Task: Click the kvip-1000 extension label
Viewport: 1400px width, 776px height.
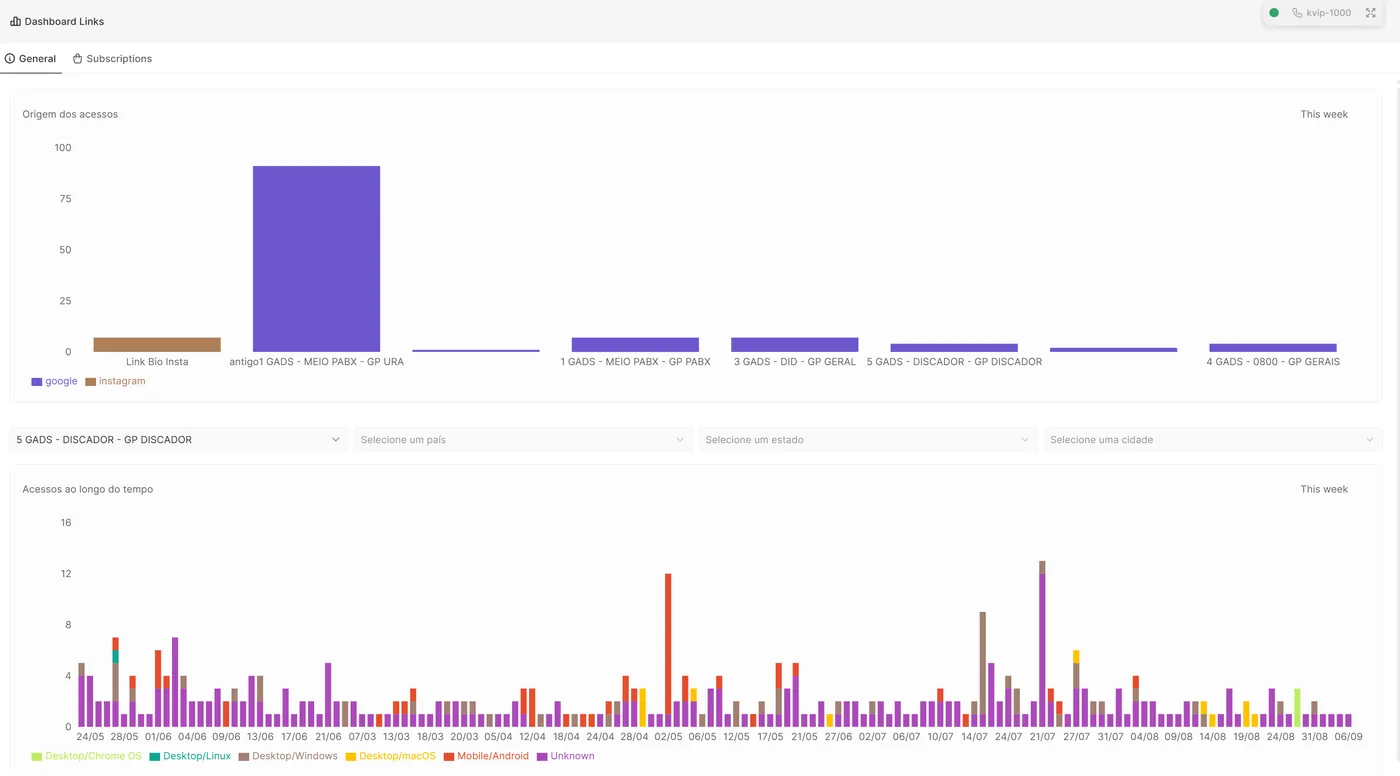Action: coord(1329,13)
